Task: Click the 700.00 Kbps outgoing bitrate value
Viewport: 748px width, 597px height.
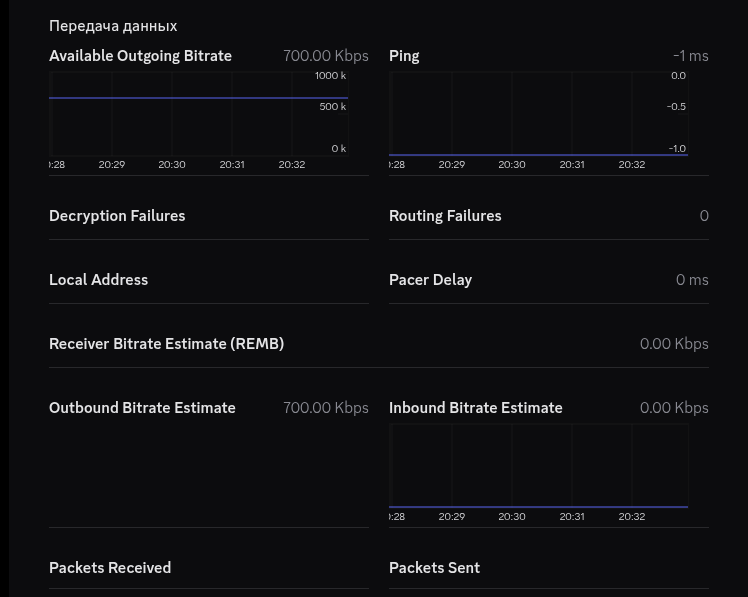Action: tap(326, 56)
